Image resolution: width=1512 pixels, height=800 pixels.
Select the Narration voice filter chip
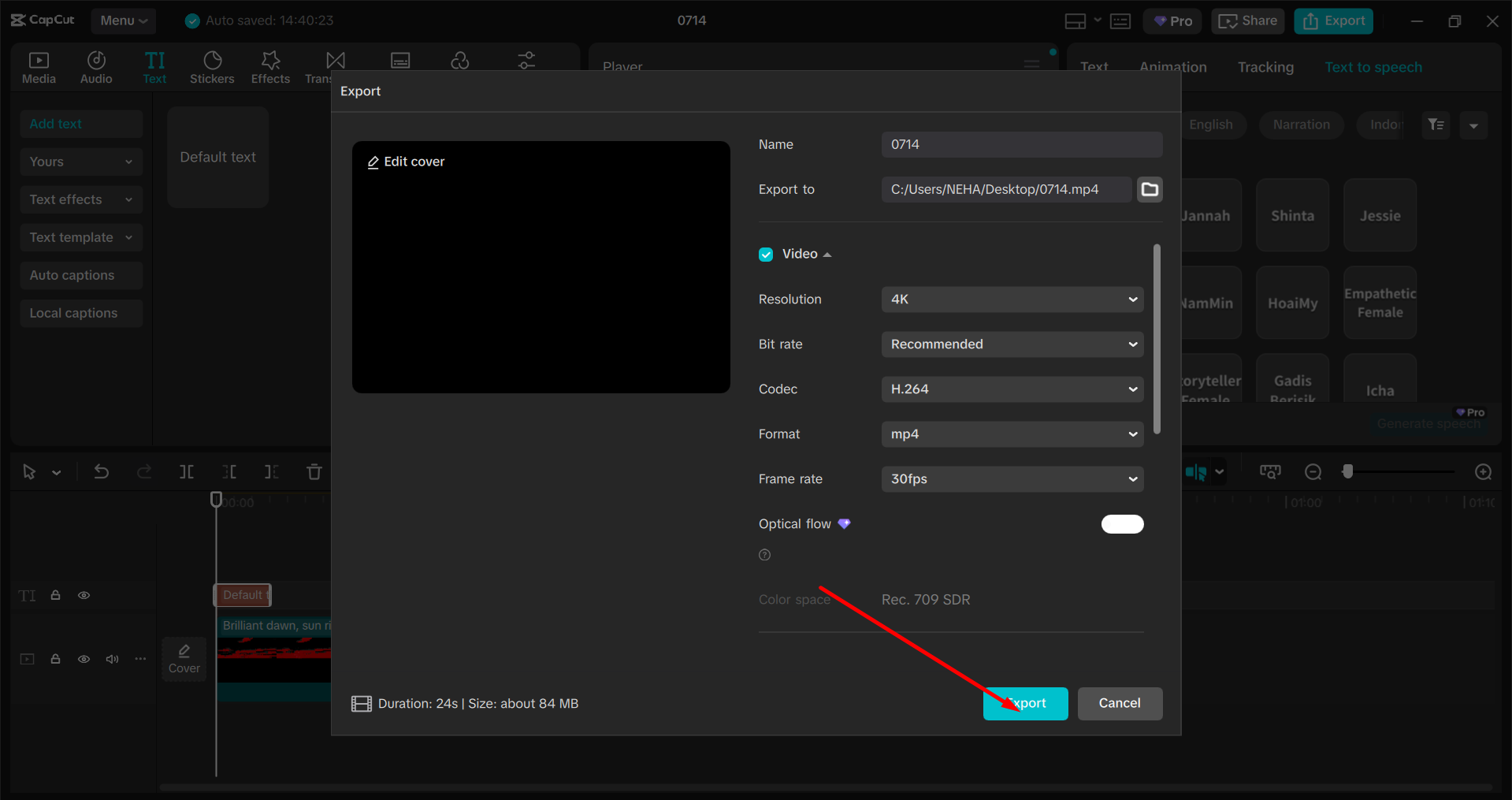pyautogui.click(x=1301, y=125)
